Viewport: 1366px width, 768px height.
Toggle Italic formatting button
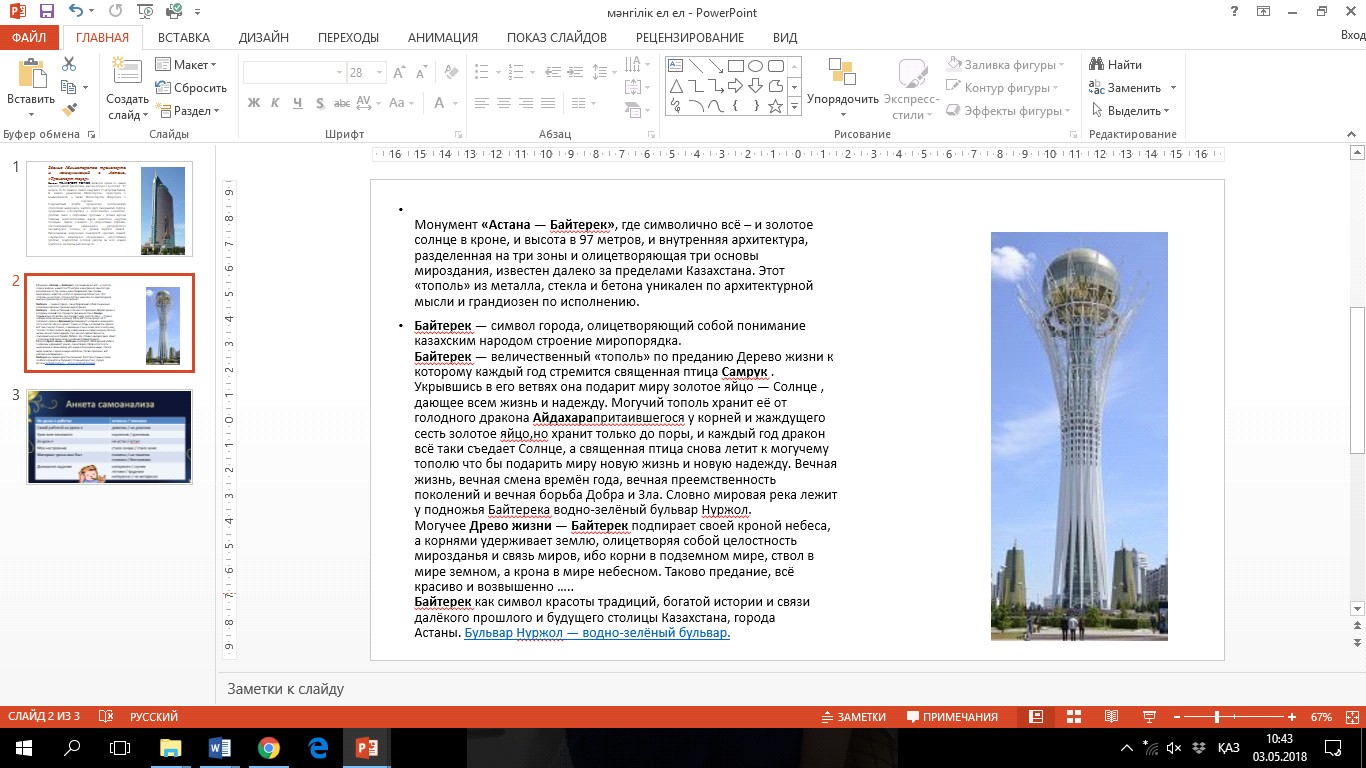276,103
